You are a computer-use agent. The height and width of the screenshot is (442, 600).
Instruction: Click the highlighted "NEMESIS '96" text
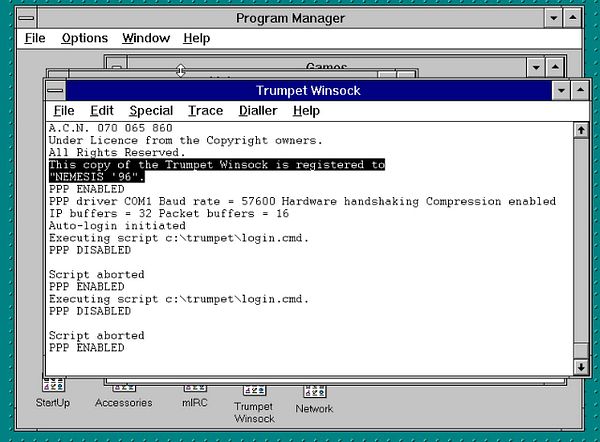click(x=97, y=176)
